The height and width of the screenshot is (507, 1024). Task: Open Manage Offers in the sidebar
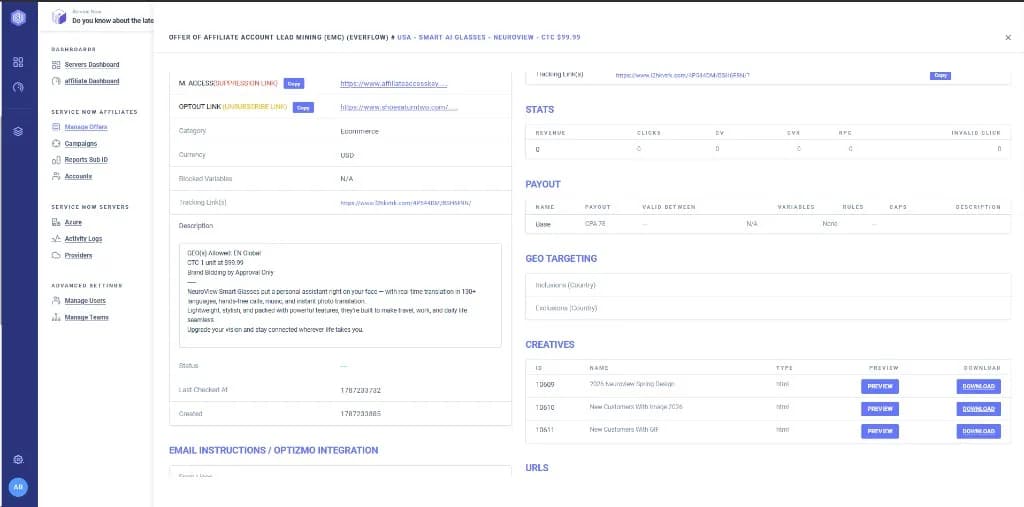click(86, 127)
